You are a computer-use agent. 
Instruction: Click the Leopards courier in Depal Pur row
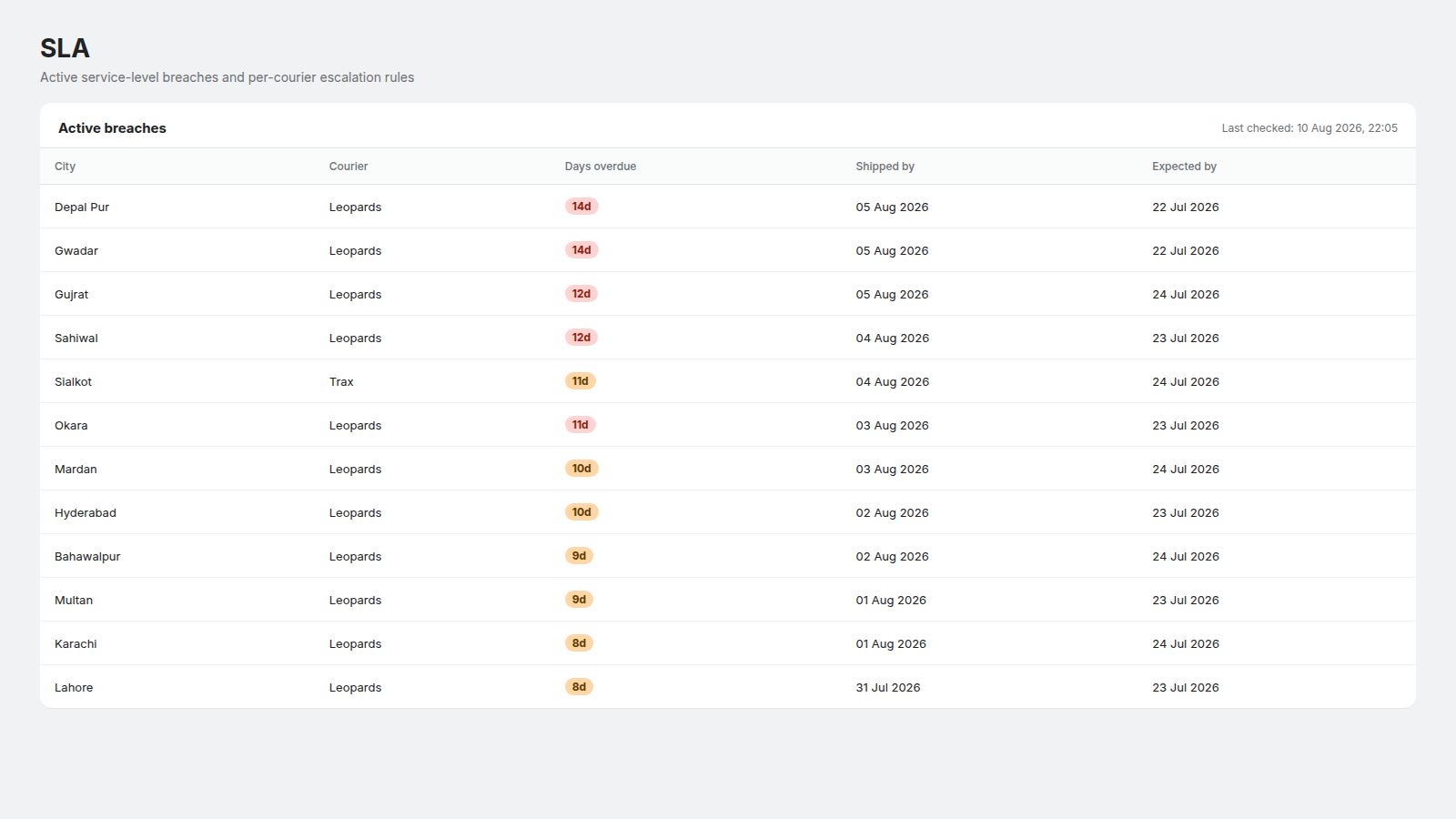355,207
